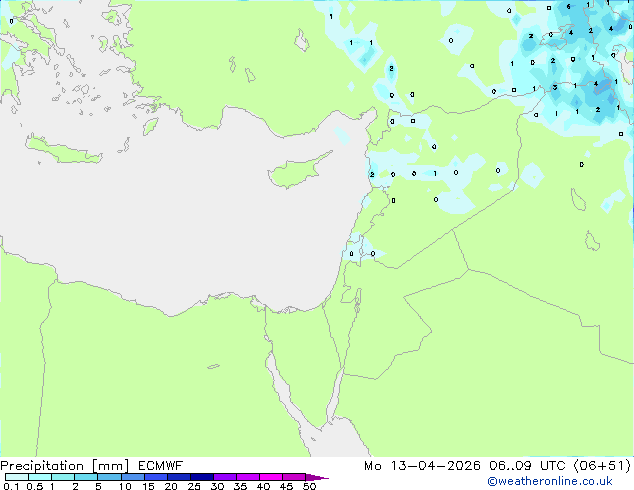This screenshot has height=490, width=634.
Task: Click the 0.5–1 mm legend color box
Action: [x=40, y=477]
